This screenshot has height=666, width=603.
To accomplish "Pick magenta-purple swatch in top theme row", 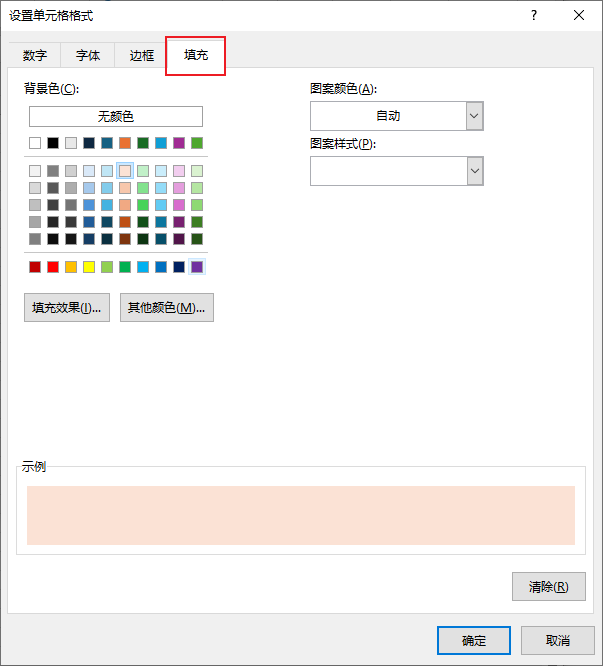I will (x=179, y=143).
